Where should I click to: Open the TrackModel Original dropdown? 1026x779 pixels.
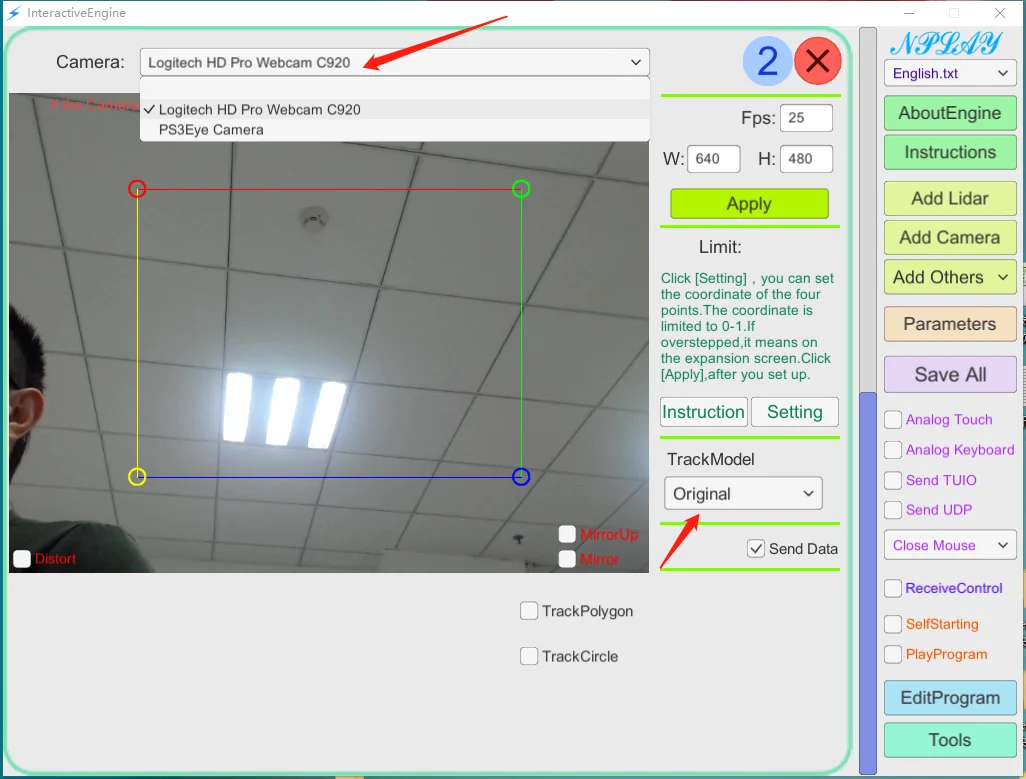(743, 494)
